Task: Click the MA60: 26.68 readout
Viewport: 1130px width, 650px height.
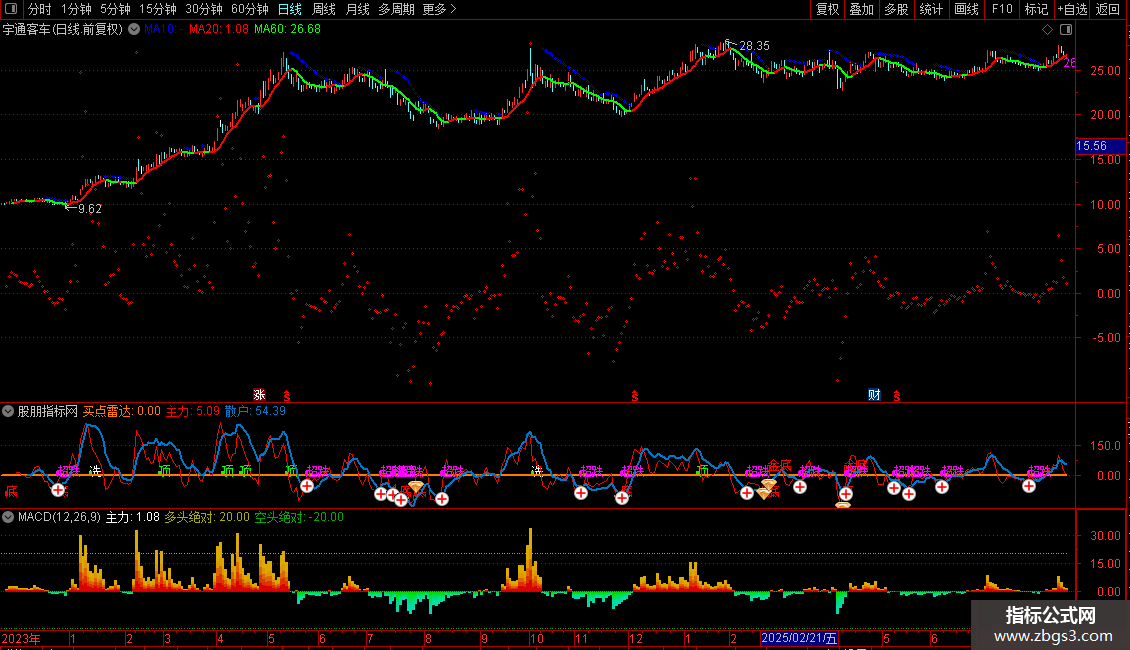Action: [x=288, y=29]
